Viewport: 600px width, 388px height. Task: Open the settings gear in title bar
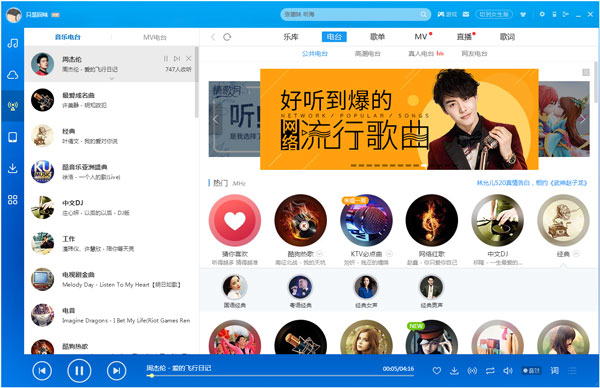(542, 14)
